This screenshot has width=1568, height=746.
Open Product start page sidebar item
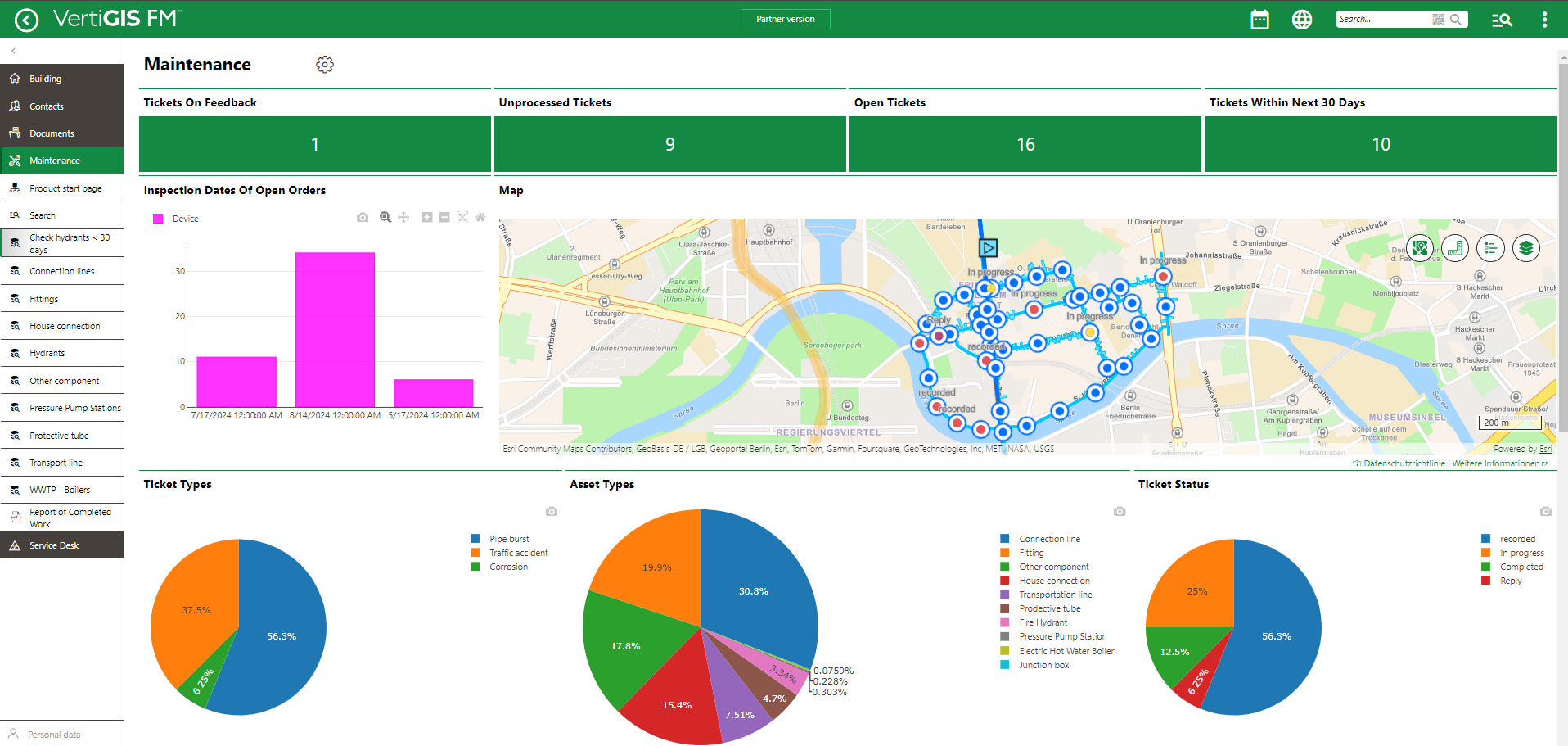(x=62, y=188)
